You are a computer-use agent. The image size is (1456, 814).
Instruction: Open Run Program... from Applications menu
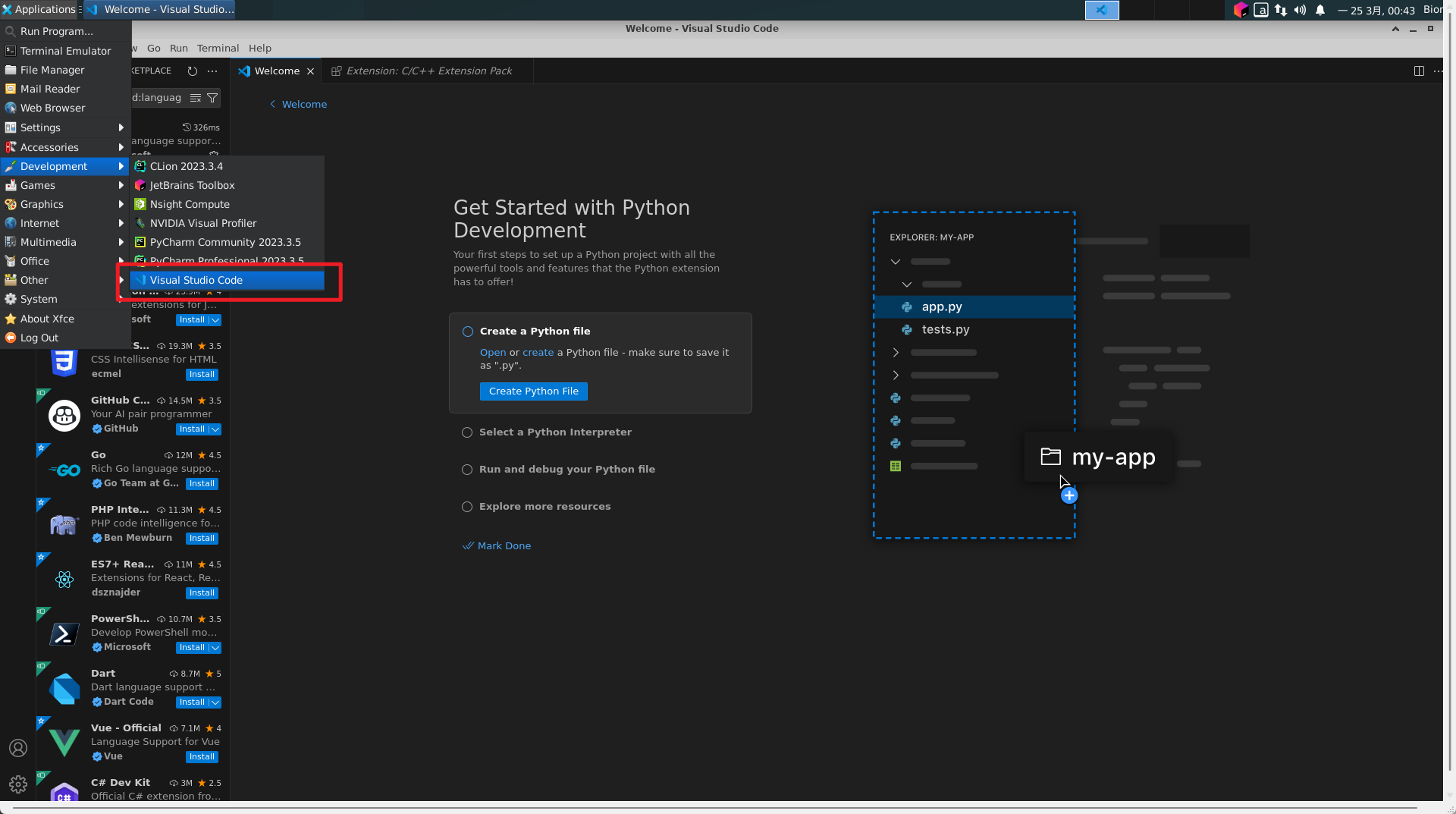pos(65,31)
